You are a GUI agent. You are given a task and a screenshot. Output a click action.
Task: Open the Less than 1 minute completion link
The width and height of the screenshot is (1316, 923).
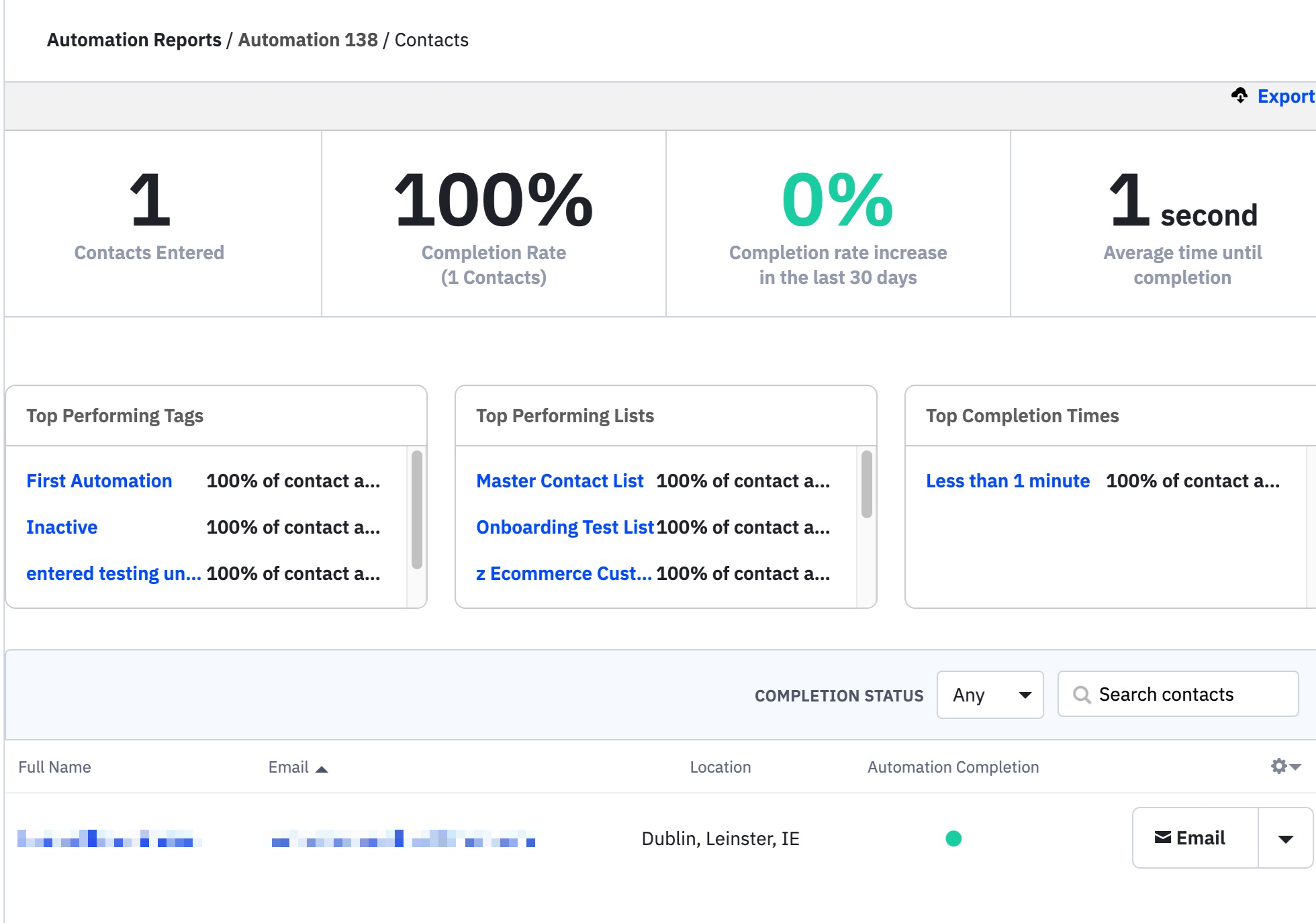(x=1007, y=481)
